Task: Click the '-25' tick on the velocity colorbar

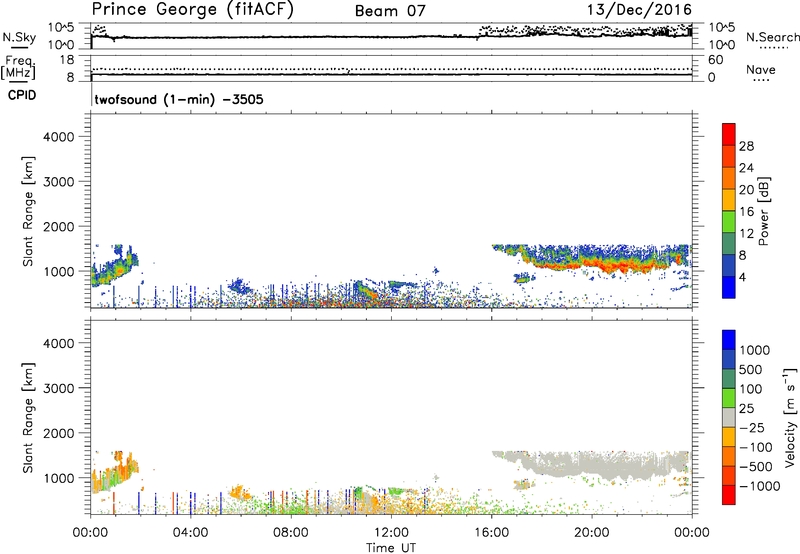Action: tap(751, 428)
